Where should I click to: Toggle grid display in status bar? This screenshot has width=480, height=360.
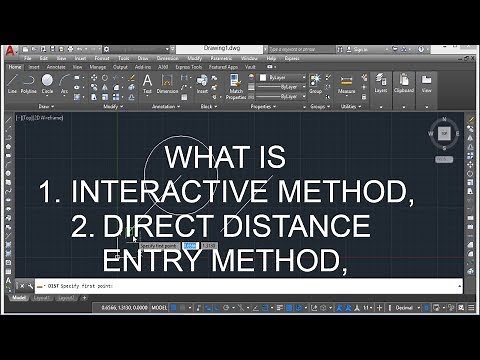[x=174, y=308]
